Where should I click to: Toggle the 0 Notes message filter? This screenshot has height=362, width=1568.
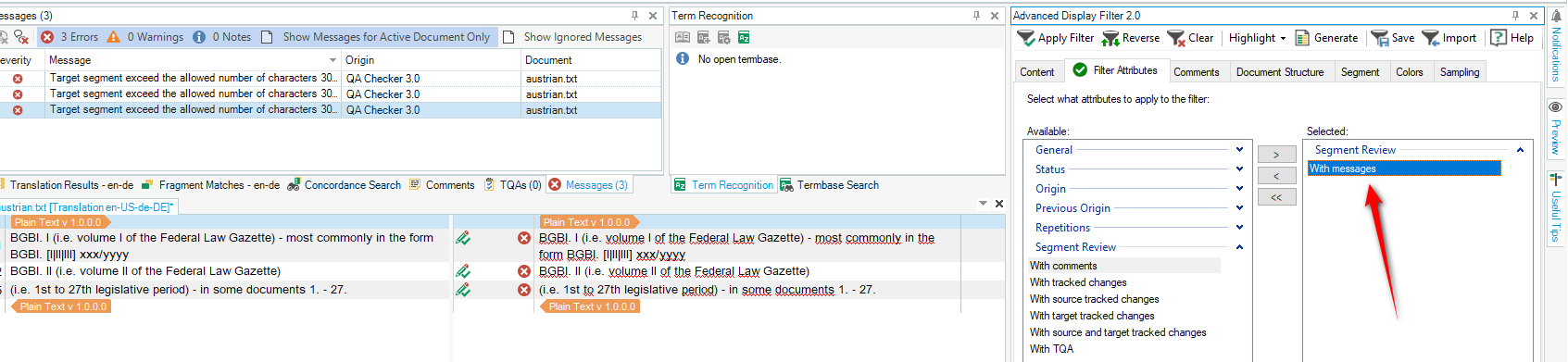[x=221, y=37]
